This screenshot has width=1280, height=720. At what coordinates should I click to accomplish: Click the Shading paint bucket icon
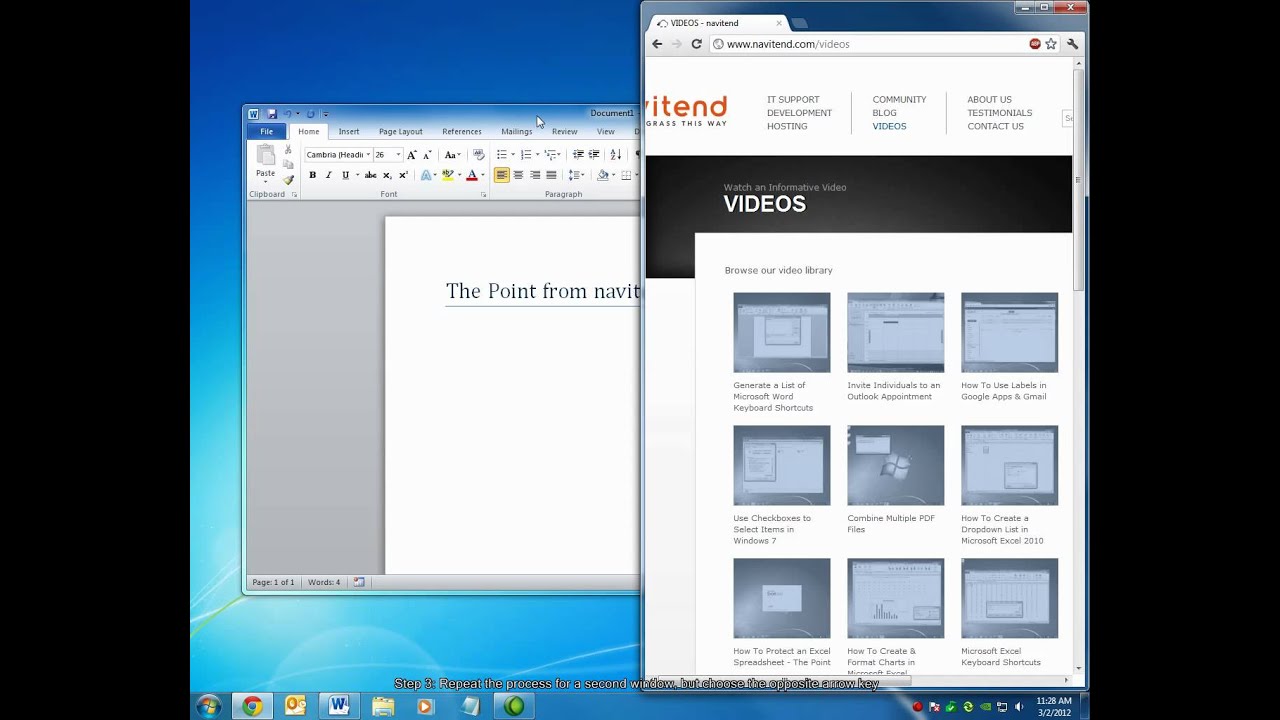pyautogui.click(x=602, y=175)
